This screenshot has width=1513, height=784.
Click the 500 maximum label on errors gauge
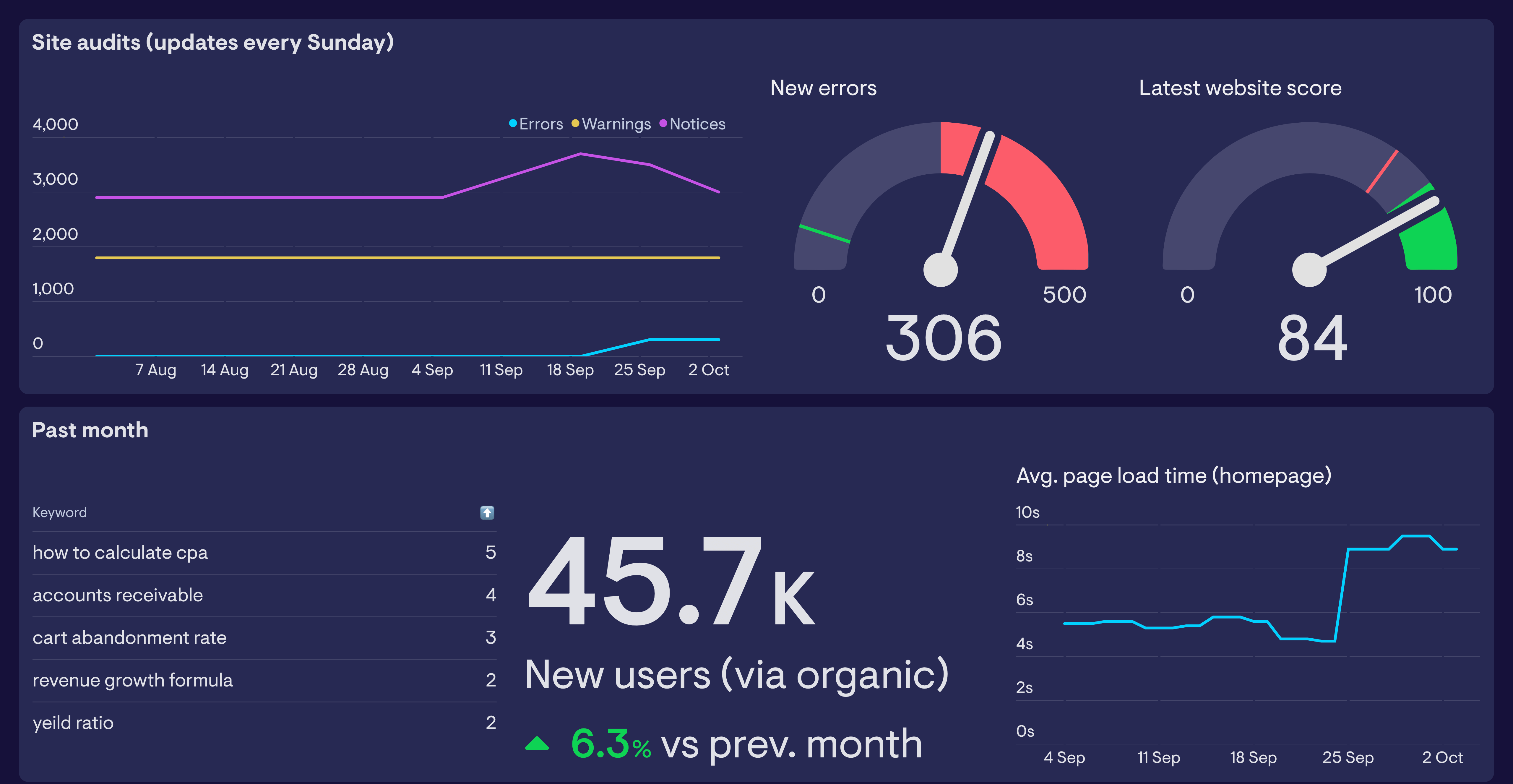click(1064, 295)
